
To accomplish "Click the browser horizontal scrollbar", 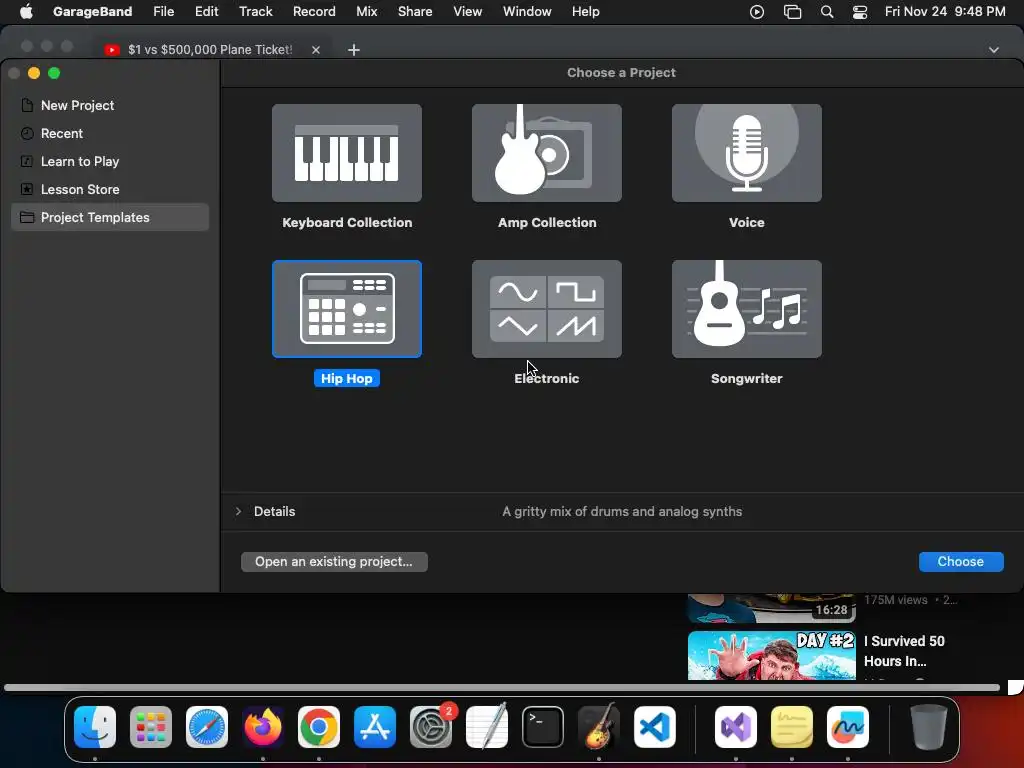I will point(502,687).
